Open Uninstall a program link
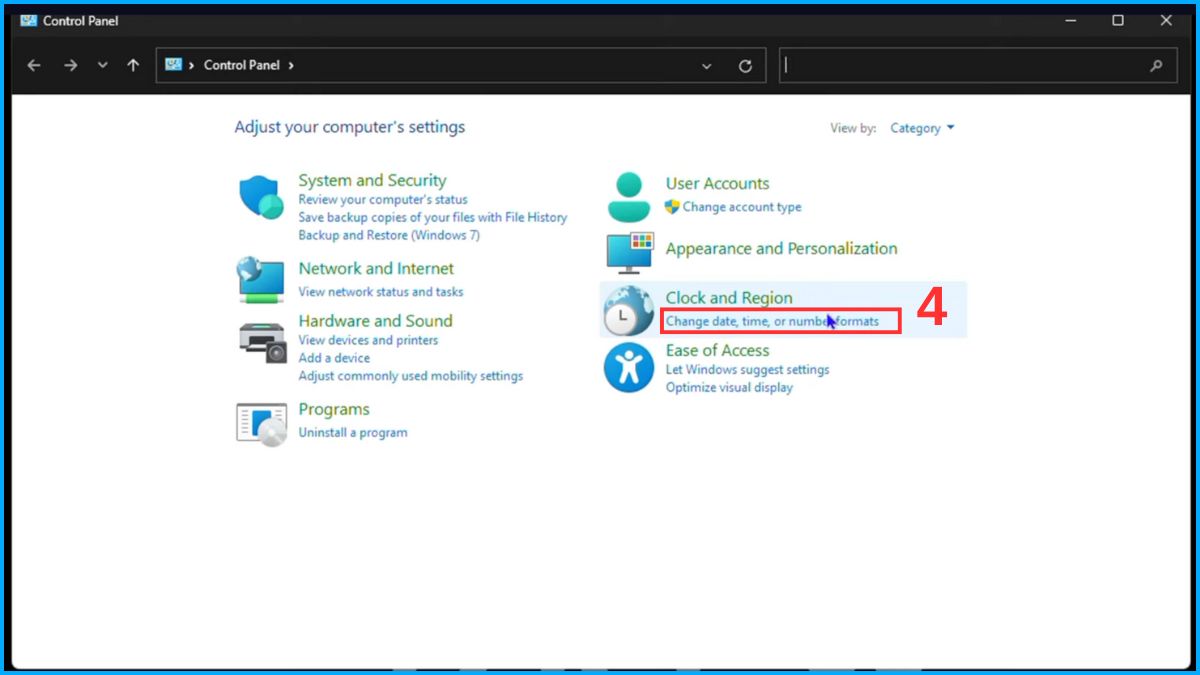 click(x=353, y=433)
